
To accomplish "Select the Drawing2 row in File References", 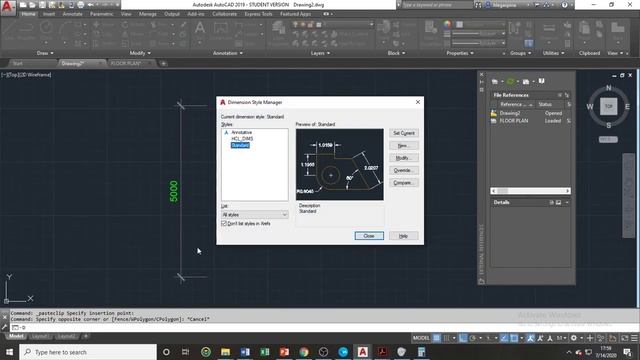I will [x=530, y=113].
